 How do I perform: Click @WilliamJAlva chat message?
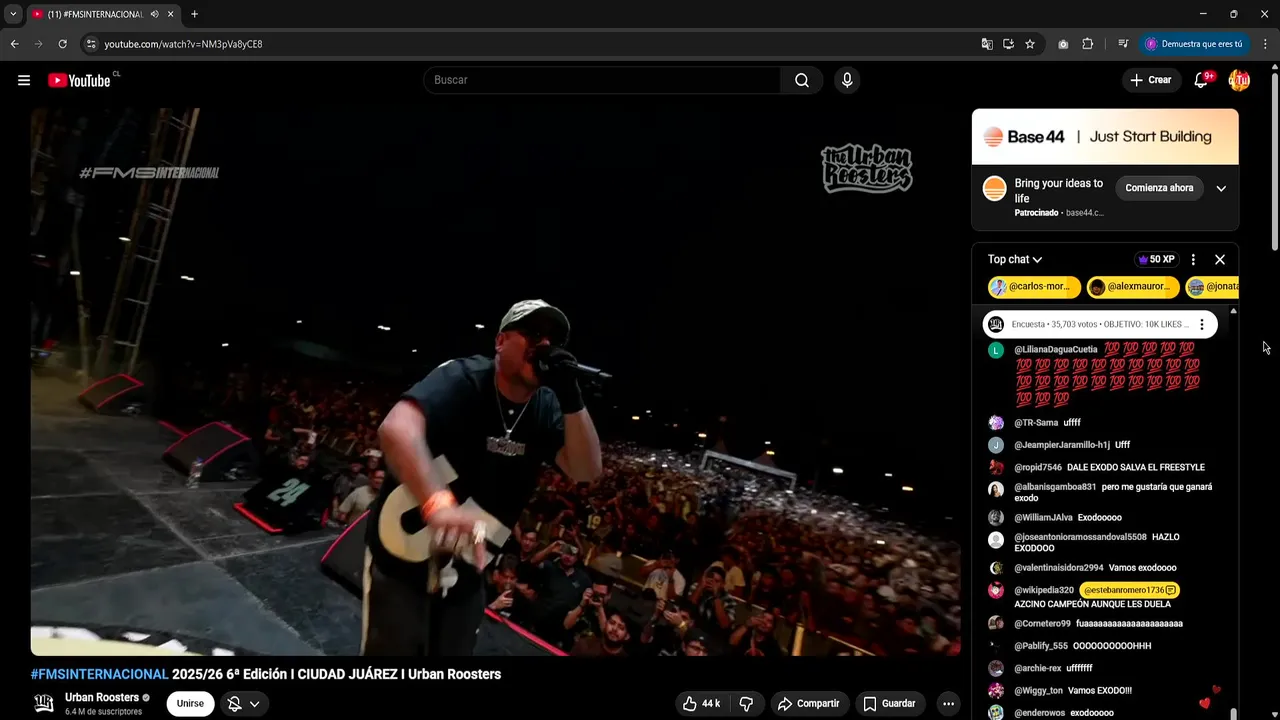(1099, 518)
